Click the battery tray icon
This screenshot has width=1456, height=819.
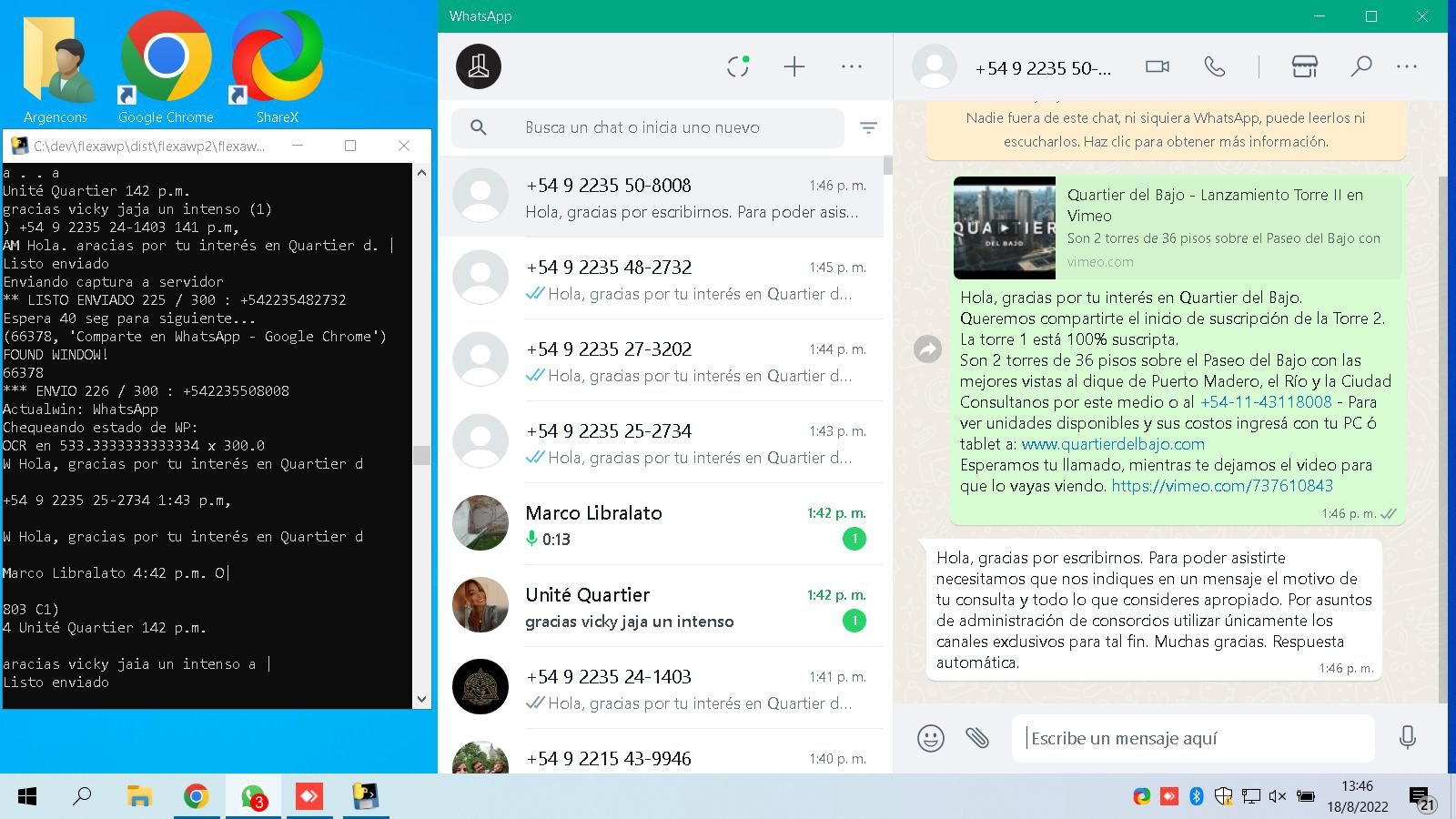pyautogui.click(x=1305, y=797)
